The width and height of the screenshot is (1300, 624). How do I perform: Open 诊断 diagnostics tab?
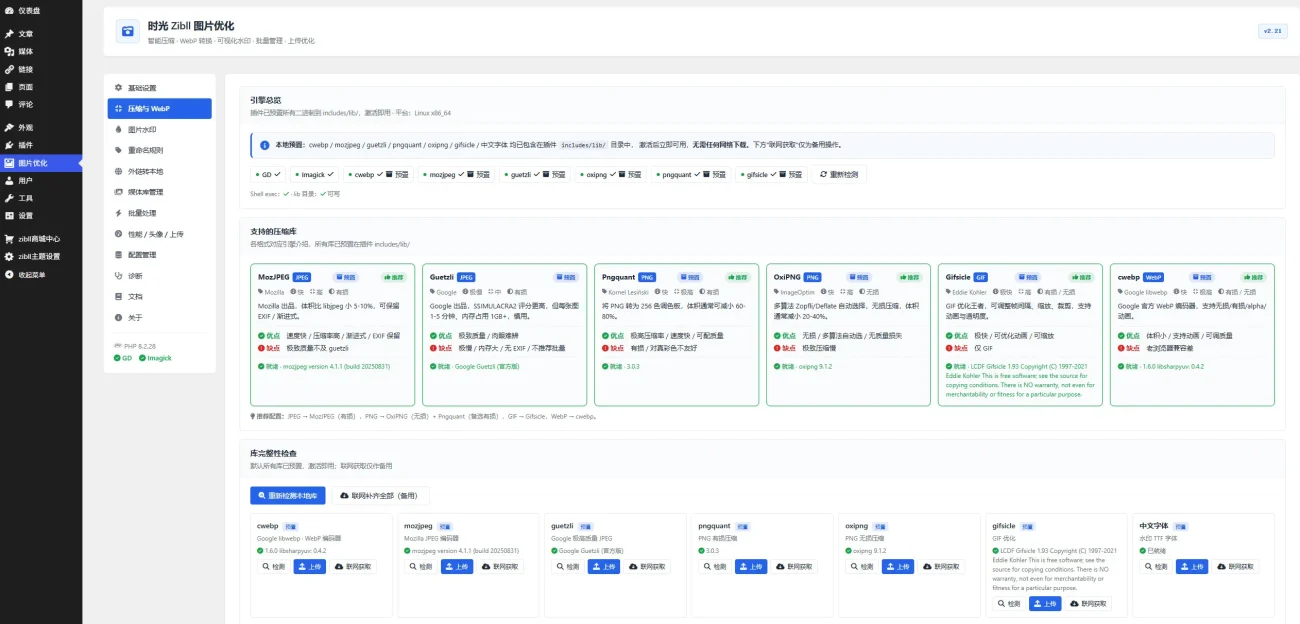point(160,276)
